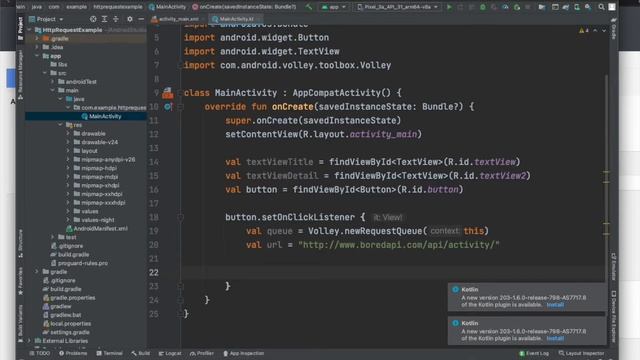Screen dimensions: 640x360
Task: Collapse the res folder
Action: (x=60, y=125)
